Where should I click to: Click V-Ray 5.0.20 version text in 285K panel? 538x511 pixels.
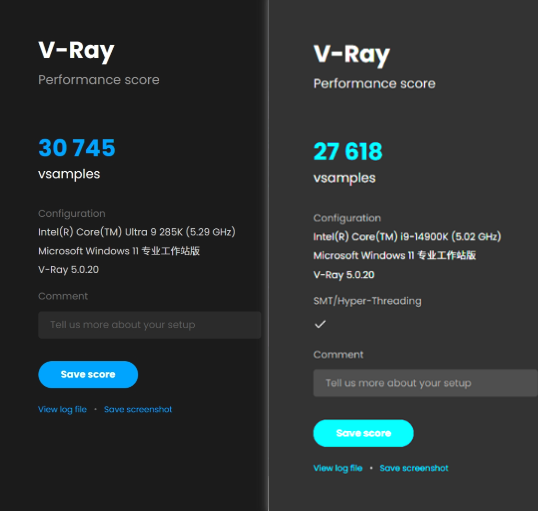(68, 270)
